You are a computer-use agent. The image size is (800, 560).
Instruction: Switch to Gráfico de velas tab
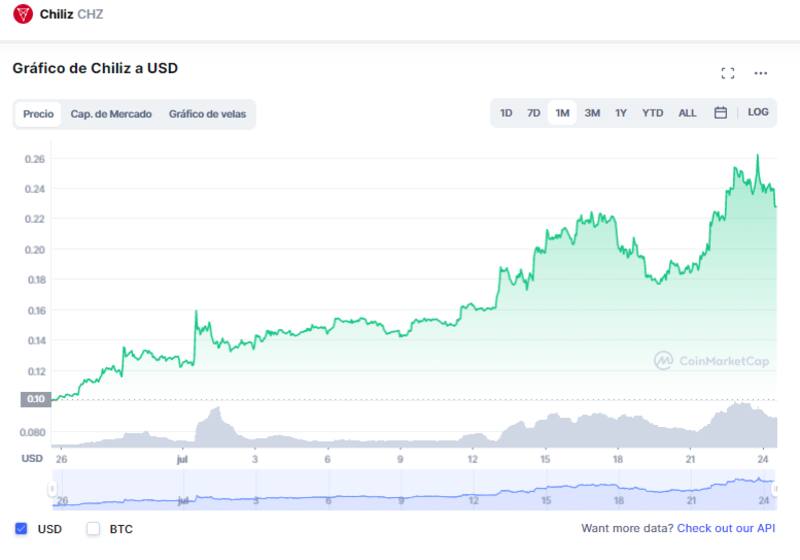point(207,114)
